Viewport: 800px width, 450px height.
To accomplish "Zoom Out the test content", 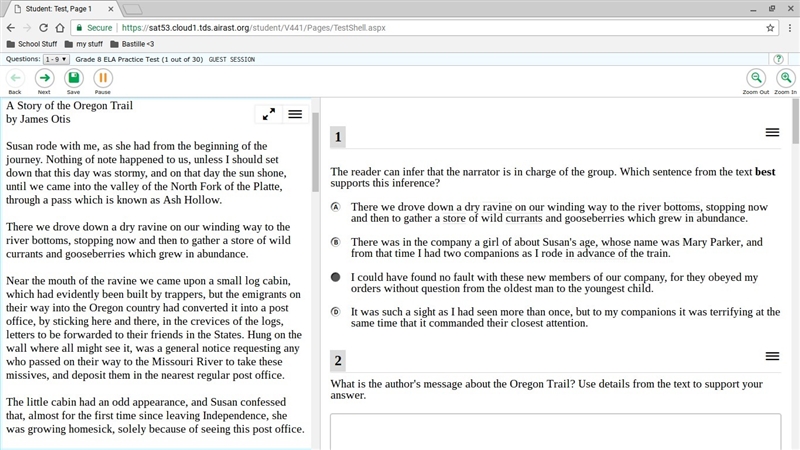I will (x=756, y=79).
